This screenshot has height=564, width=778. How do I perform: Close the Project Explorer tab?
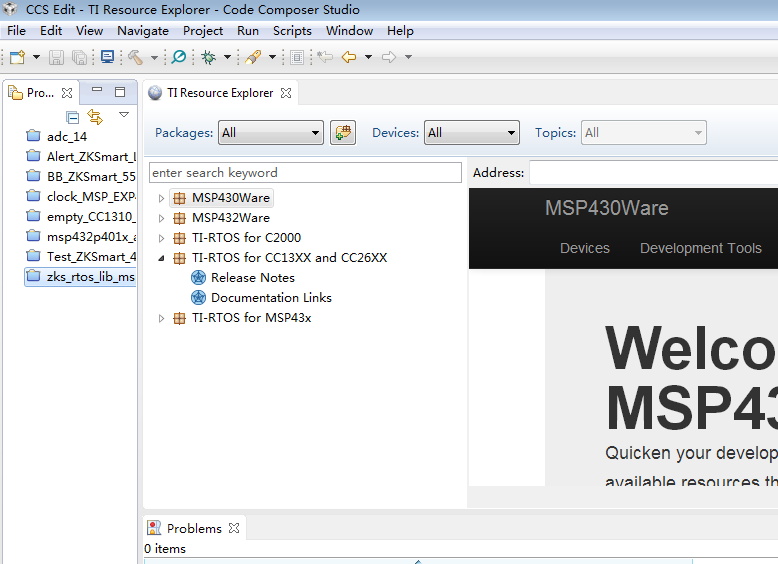click(67, 93)
